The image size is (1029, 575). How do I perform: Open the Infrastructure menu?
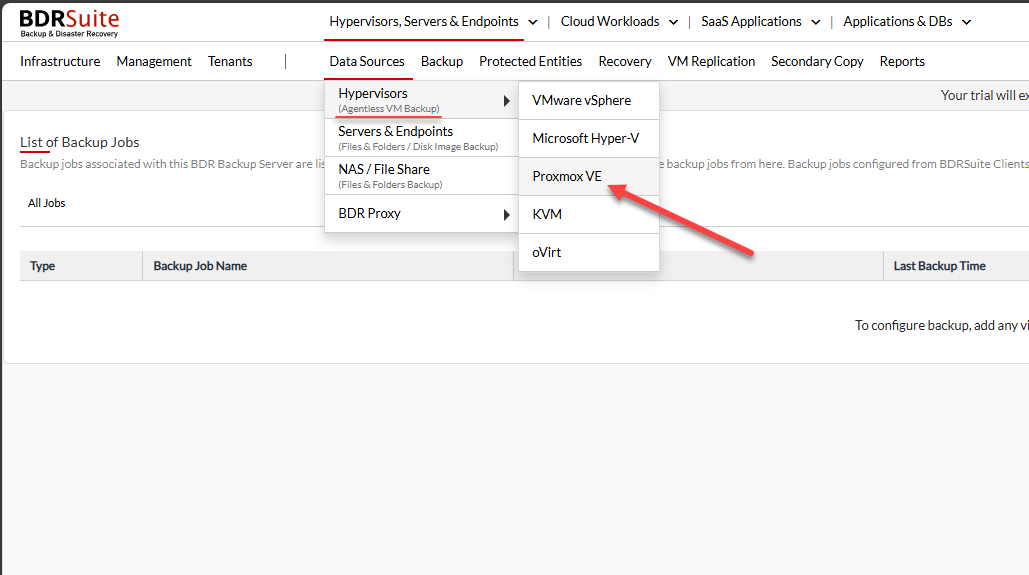pyautogui.click(x=60, y=61)
